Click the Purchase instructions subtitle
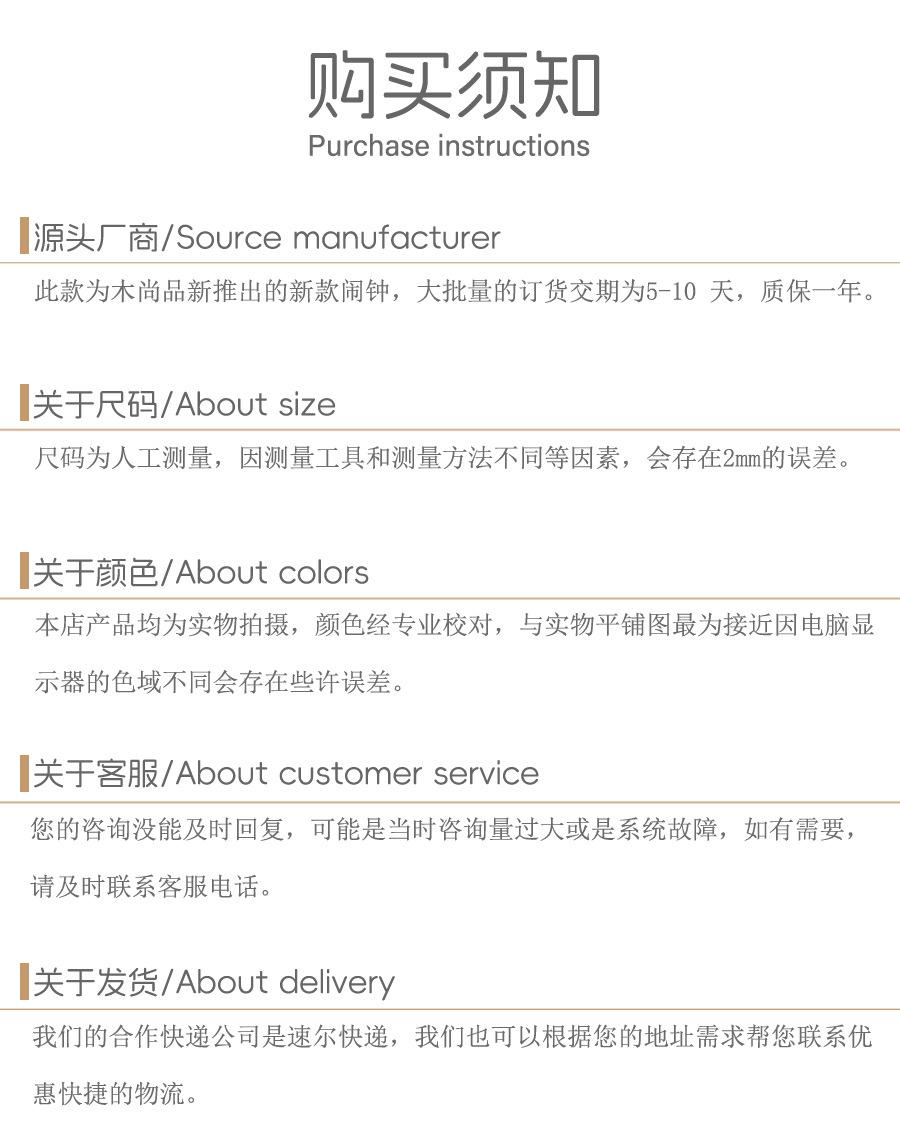900x1140 pixels. pyautogui.click(x=449, y=146)
